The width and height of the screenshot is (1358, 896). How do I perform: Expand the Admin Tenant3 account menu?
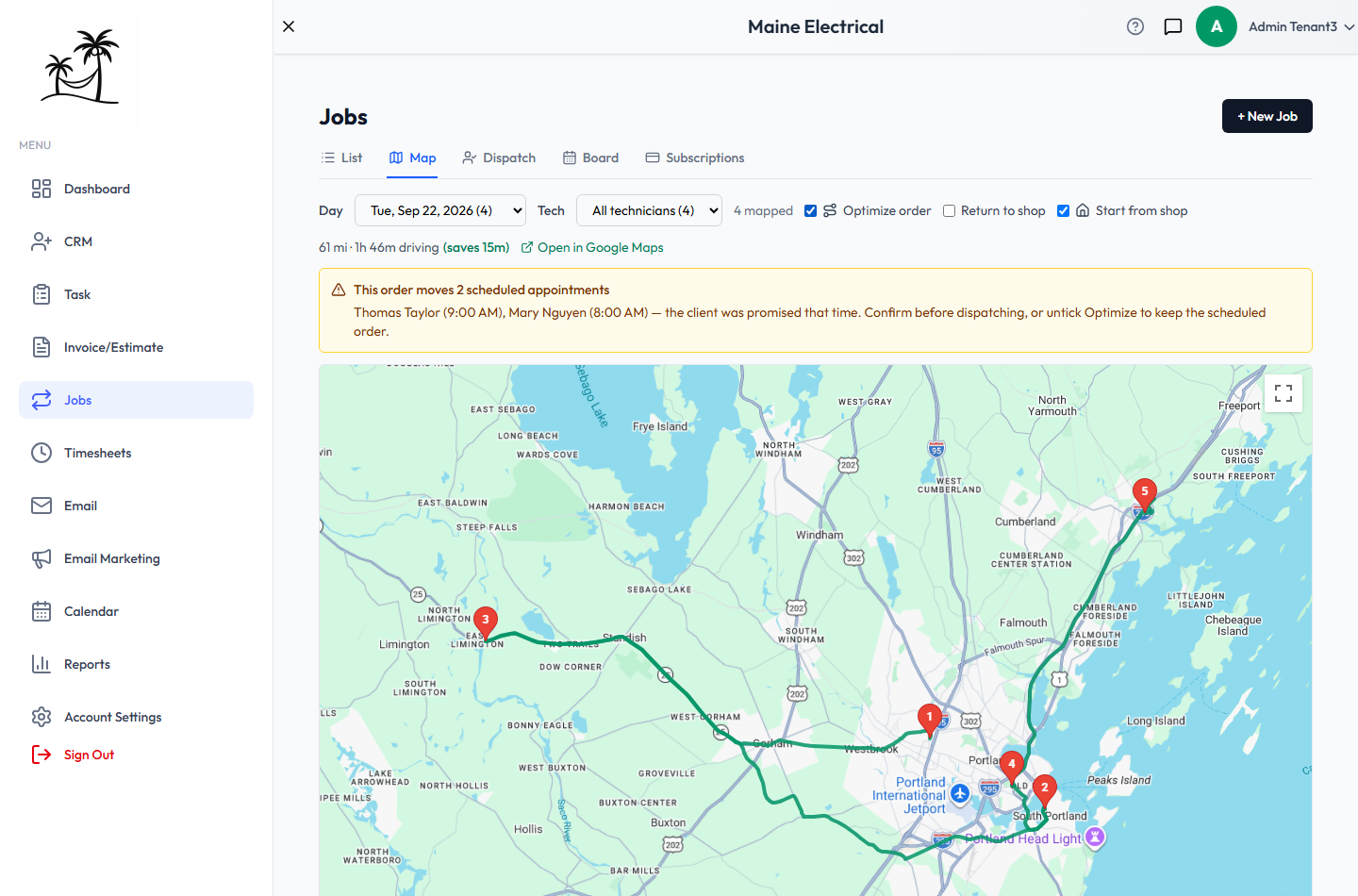coord(1301,26)
